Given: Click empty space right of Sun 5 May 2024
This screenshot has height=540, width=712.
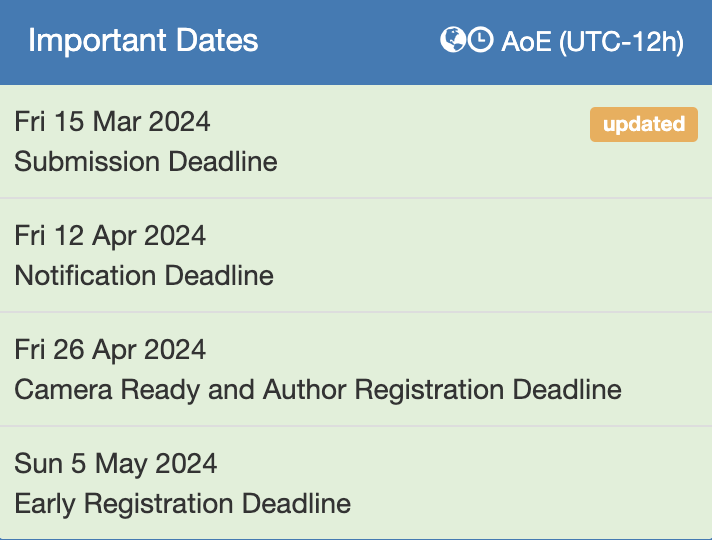Looking at the screenshot, I should 450,464.
